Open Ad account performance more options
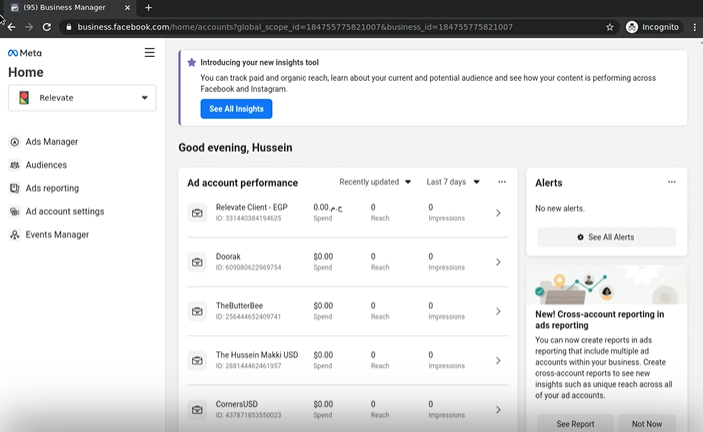703x432 pixels. pos(502,182)
